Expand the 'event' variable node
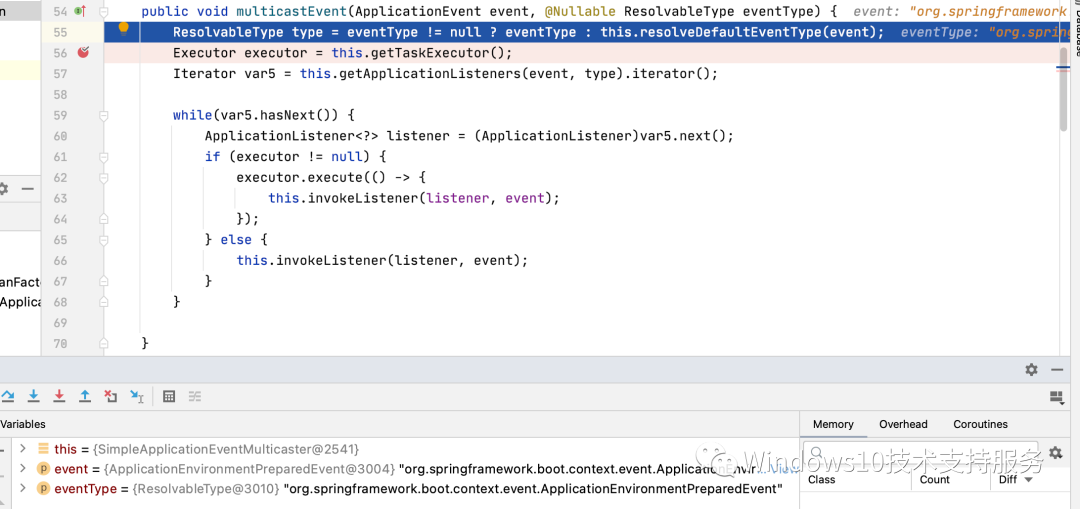The width and height of the screenshot is (1080, 509). tap(23, 469)
